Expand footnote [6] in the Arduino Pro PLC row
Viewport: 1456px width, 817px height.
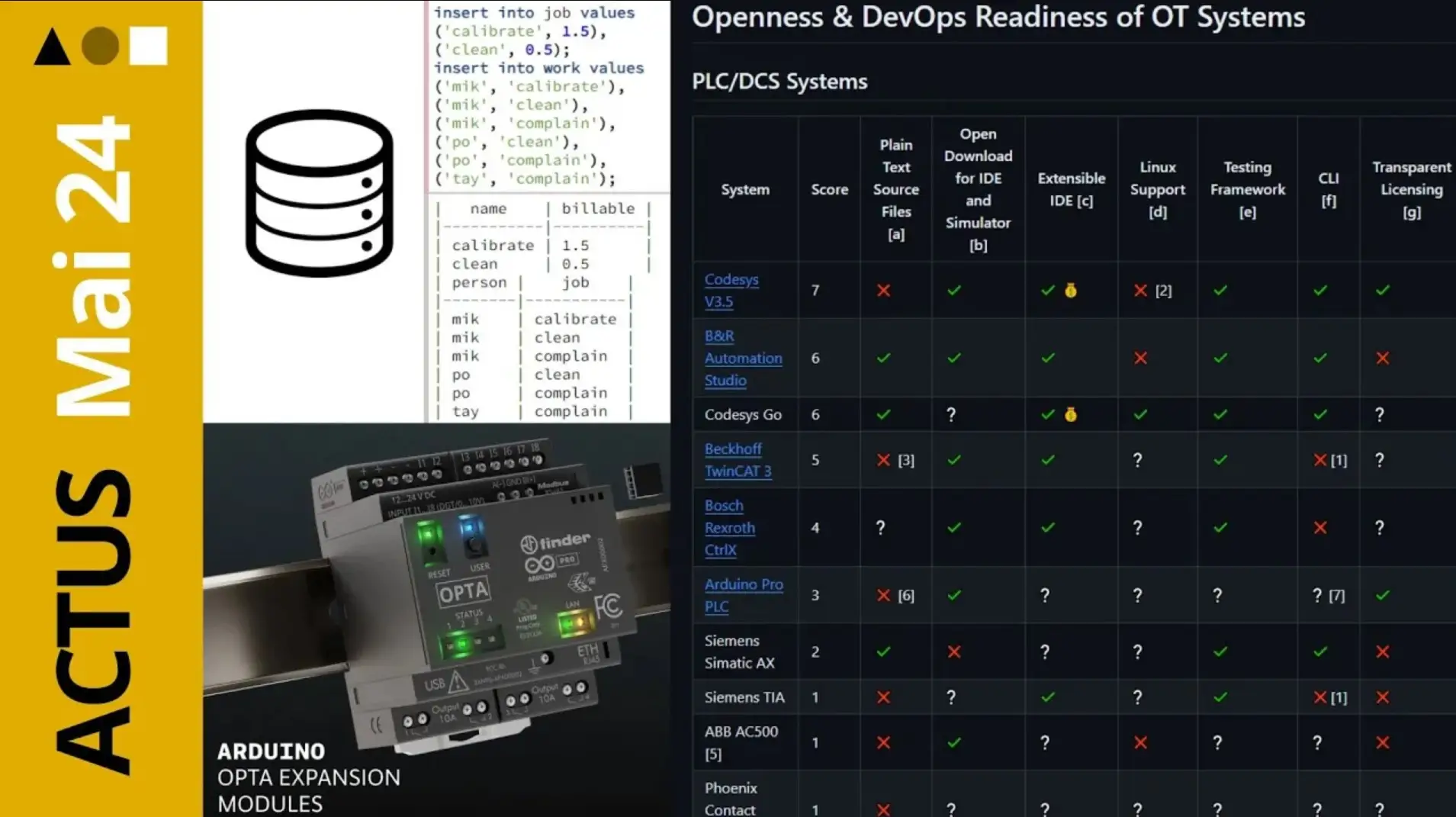905,595
